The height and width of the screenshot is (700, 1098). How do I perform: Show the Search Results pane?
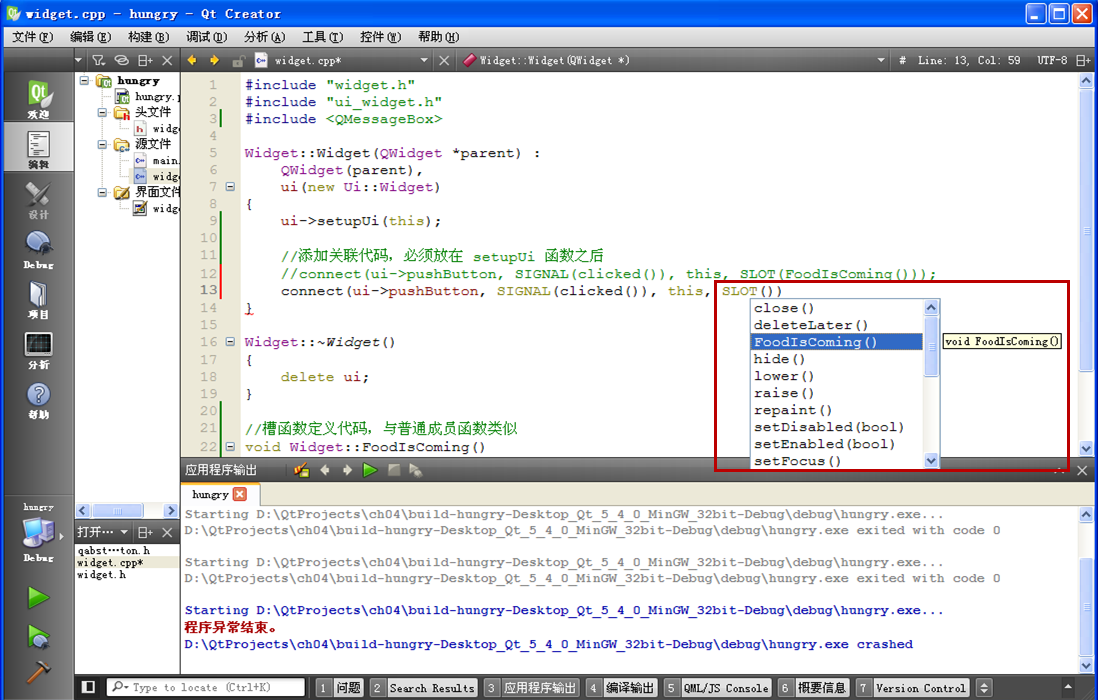pos(424,688)
